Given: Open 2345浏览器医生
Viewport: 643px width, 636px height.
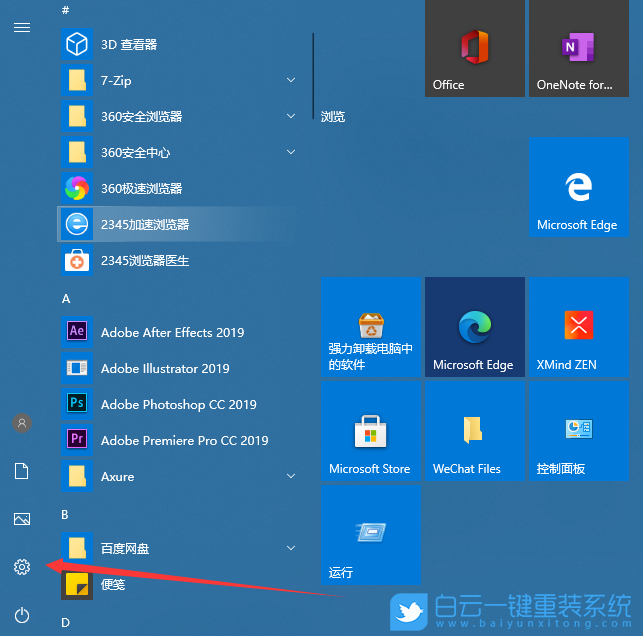Looking at the screenshot, I should (178, 260).
